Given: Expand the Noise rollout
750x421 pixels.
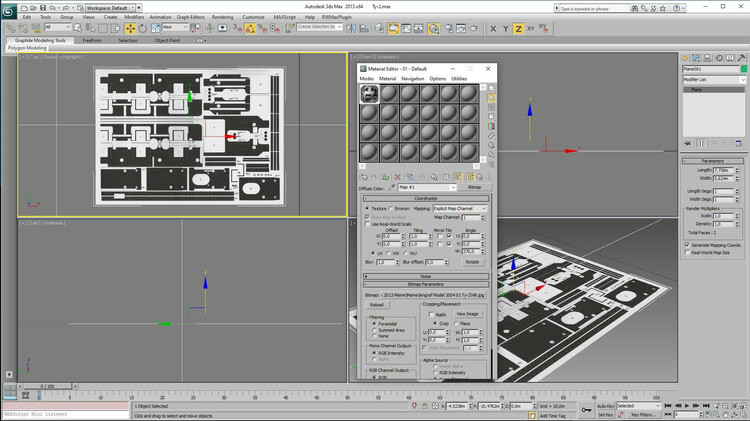Looking at the screenshot, I should pos(425,275).
